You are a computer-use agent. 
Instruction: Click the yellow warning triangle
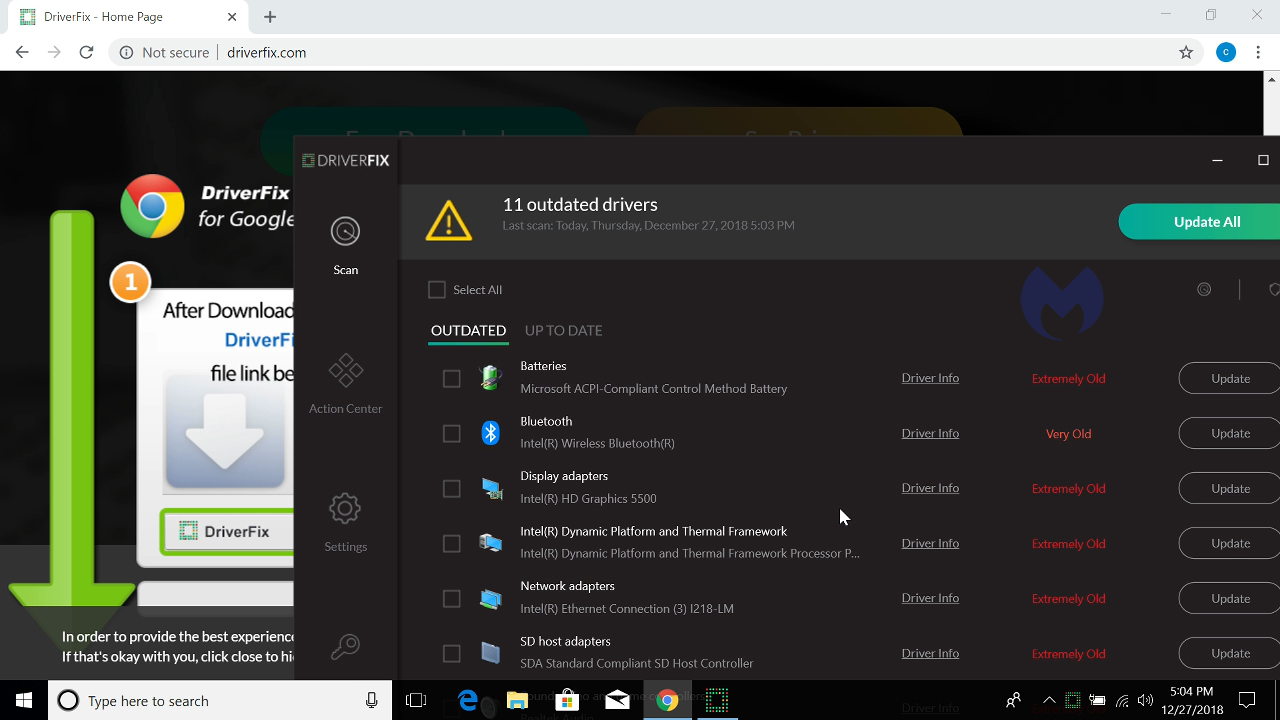[448, 220]
